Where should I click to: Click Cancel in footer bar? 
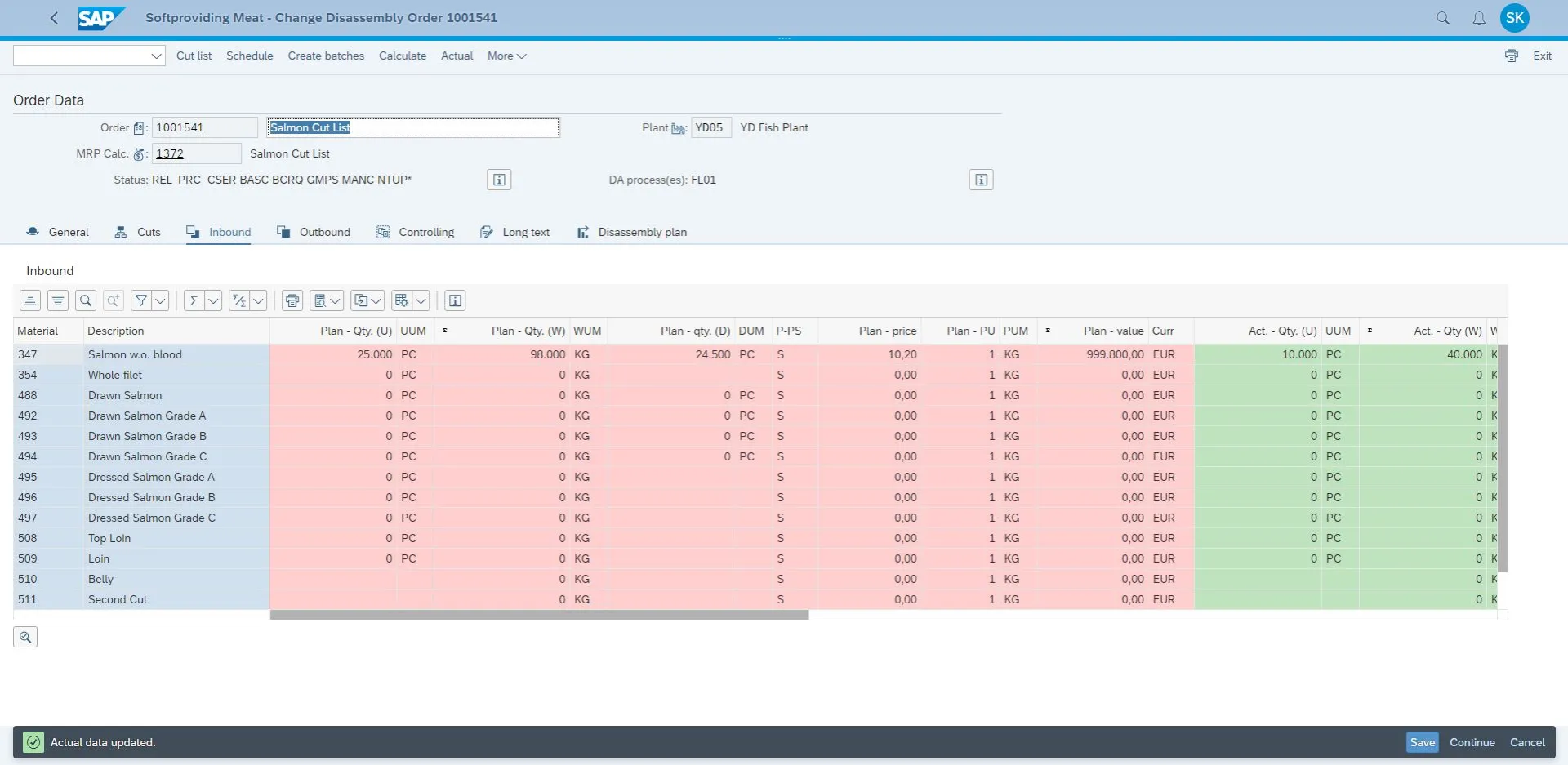click(1527, 742)
